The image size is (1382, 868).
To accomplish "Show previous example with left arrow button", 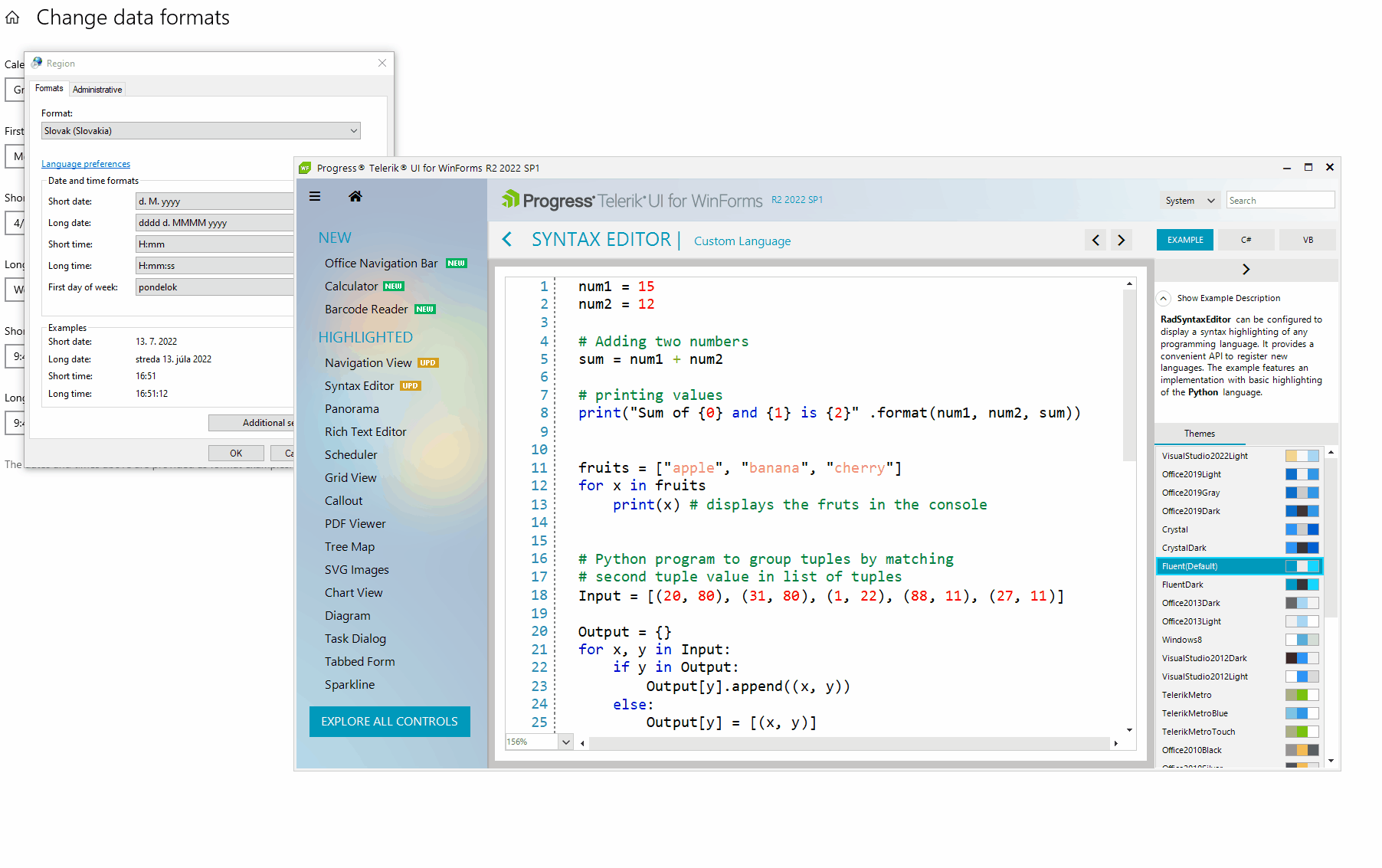I will point(1095,241).
